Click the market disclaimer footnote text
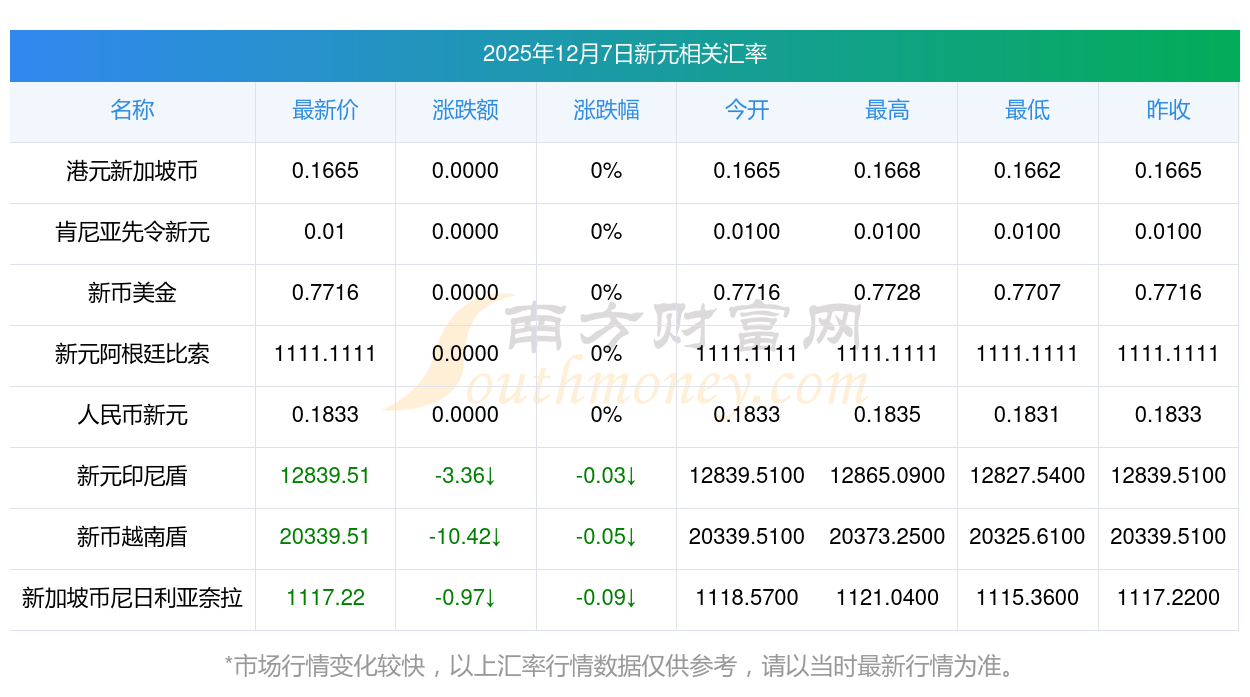Screen dimensions: 1250x697 (x=624, y=665)
